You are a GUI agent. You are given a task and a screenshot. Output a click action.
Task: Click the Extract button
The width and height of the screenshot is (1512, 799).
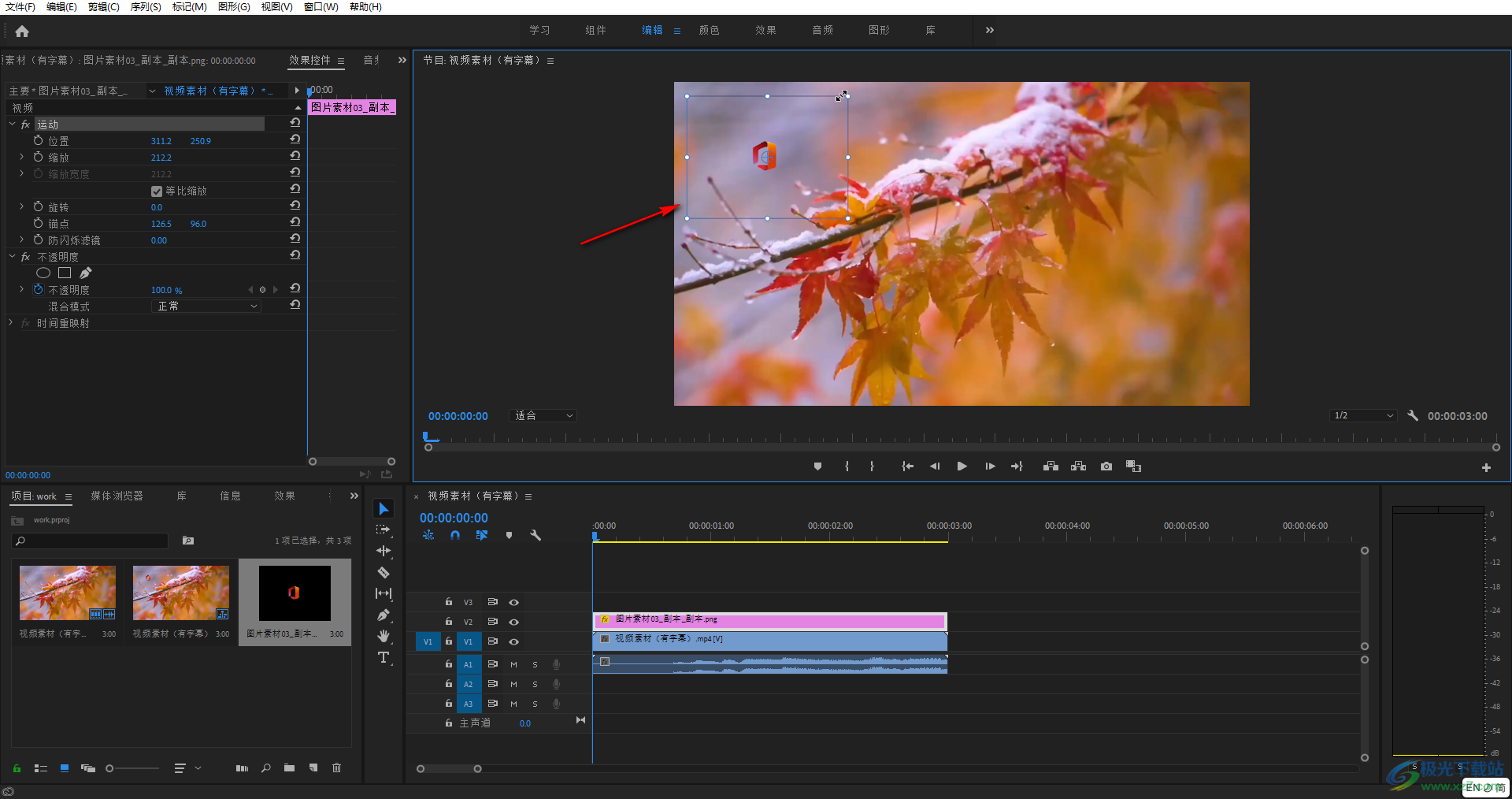point(1078,466)
